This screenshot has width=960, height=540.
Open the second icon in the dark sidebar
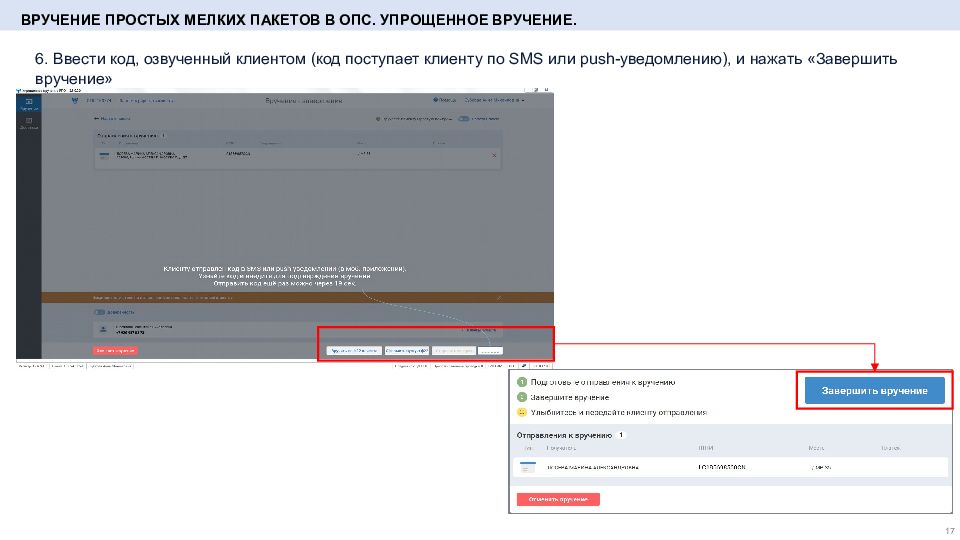pyautogui.click(x=29, y=124)
